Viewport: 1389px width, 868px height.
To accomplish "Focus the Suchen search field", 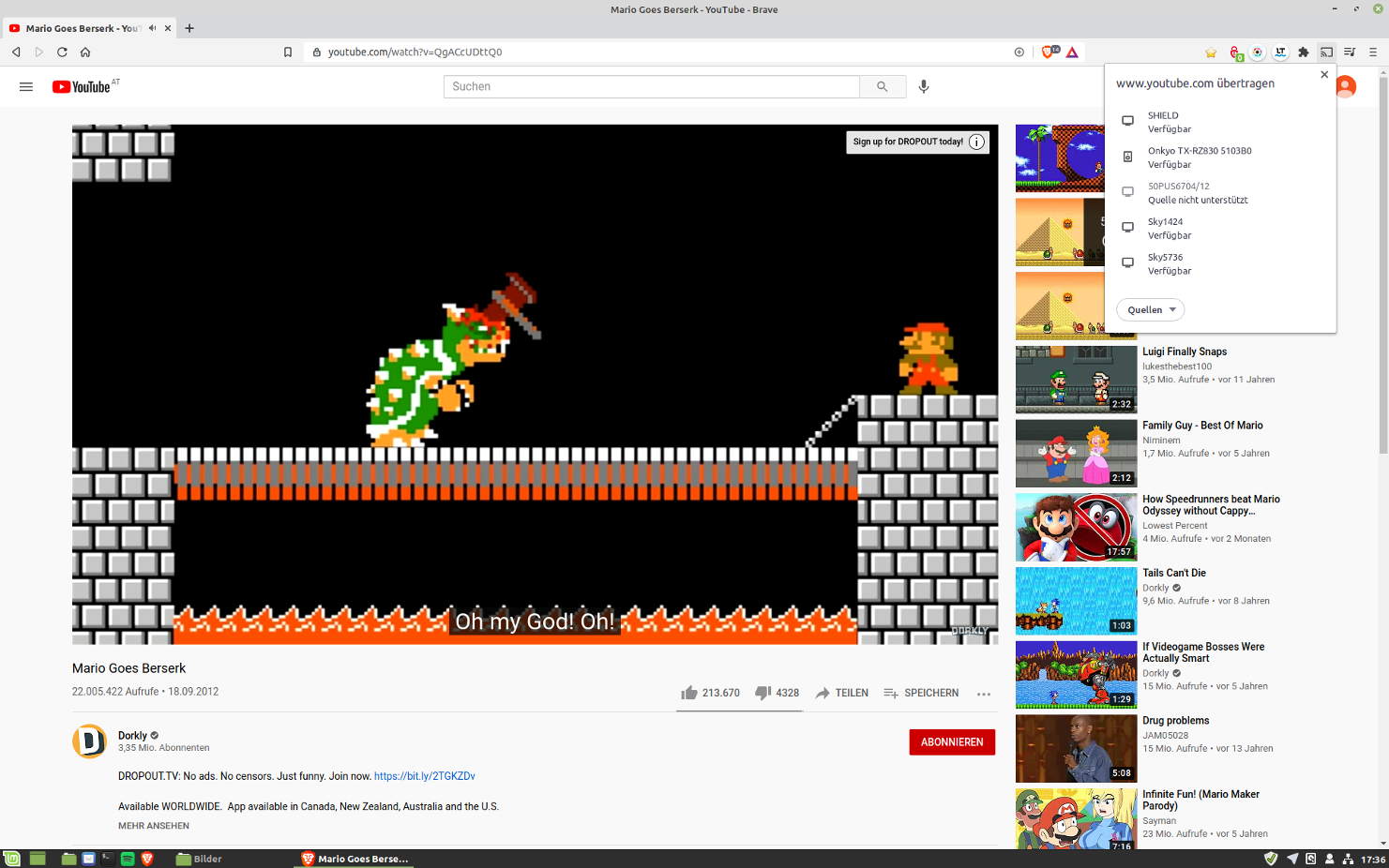I will (x=652, y=86).
